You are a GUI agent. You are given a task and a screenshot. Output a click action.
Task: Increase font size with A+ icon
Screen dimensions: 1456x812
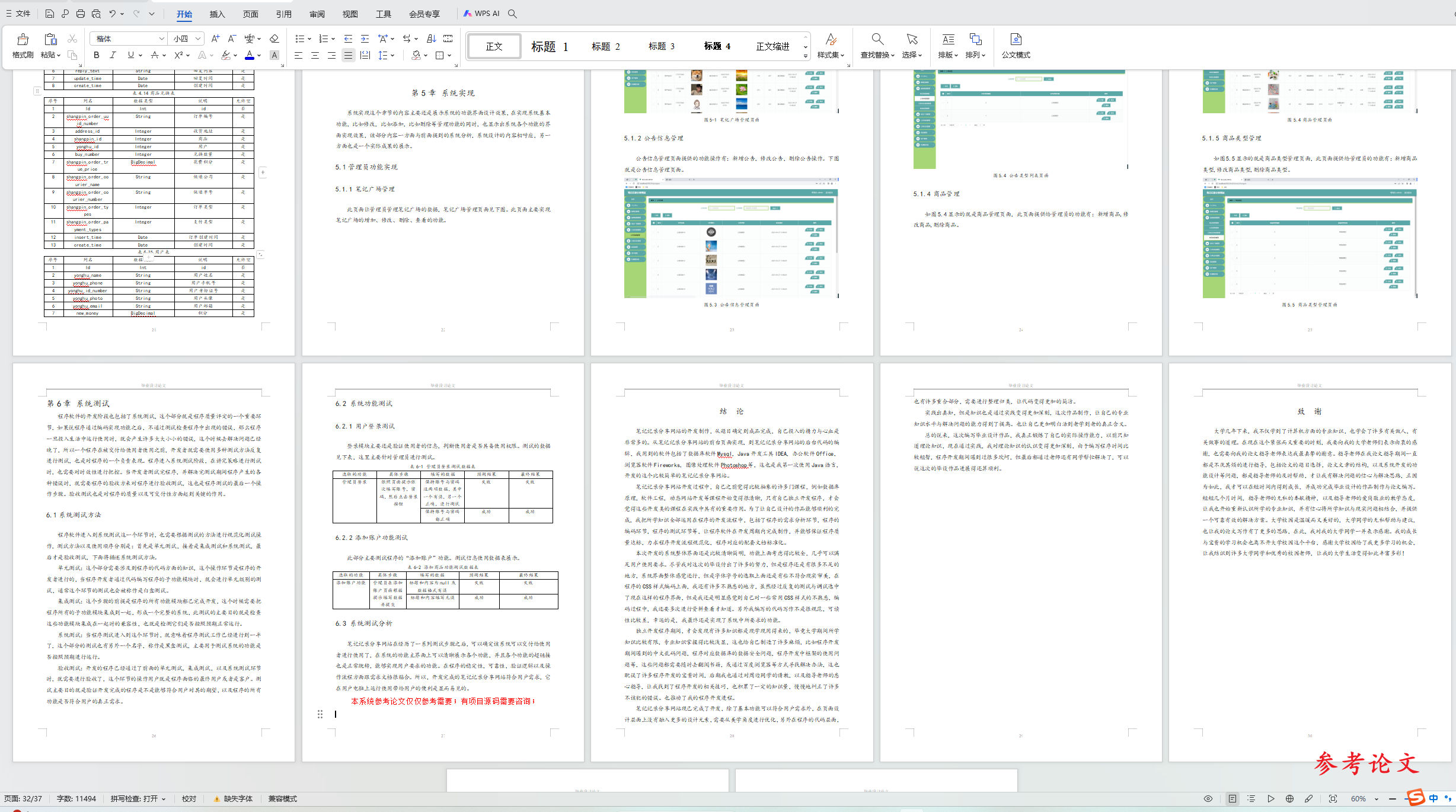point(215,39)
